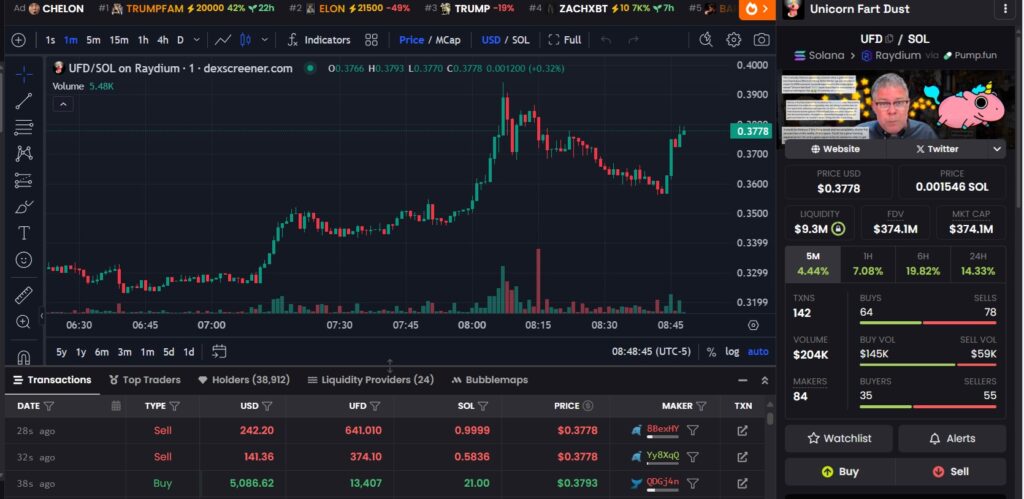Click the Sell button

(x=951, y=472)
